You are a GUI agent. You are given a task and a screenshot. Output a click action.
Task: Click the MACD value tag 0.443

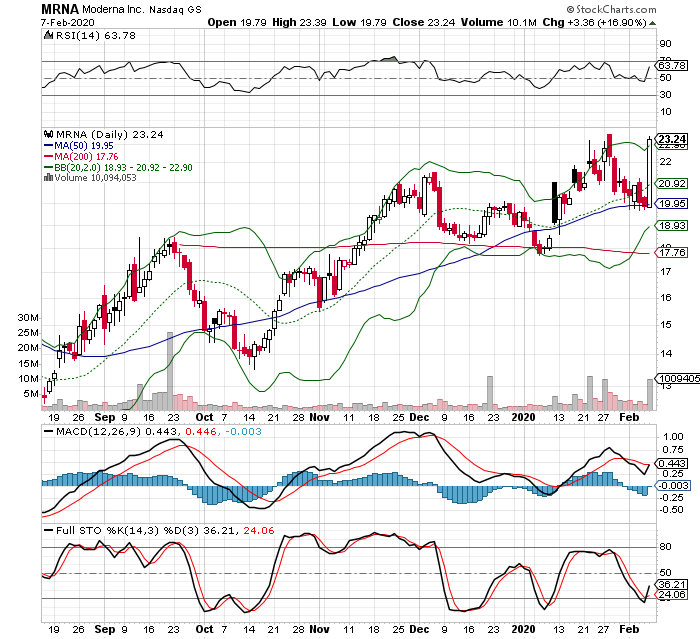(x=672, y=462)
